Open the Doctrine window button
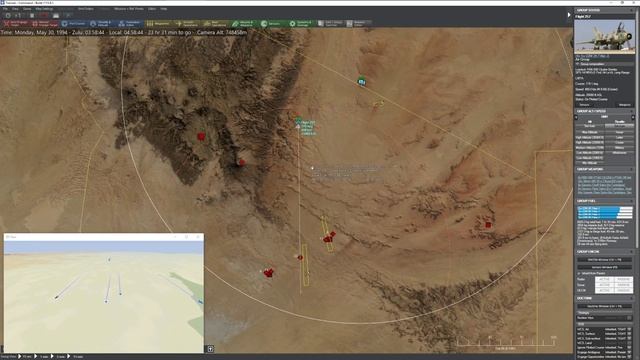640x360 pixels. point(604,306)
